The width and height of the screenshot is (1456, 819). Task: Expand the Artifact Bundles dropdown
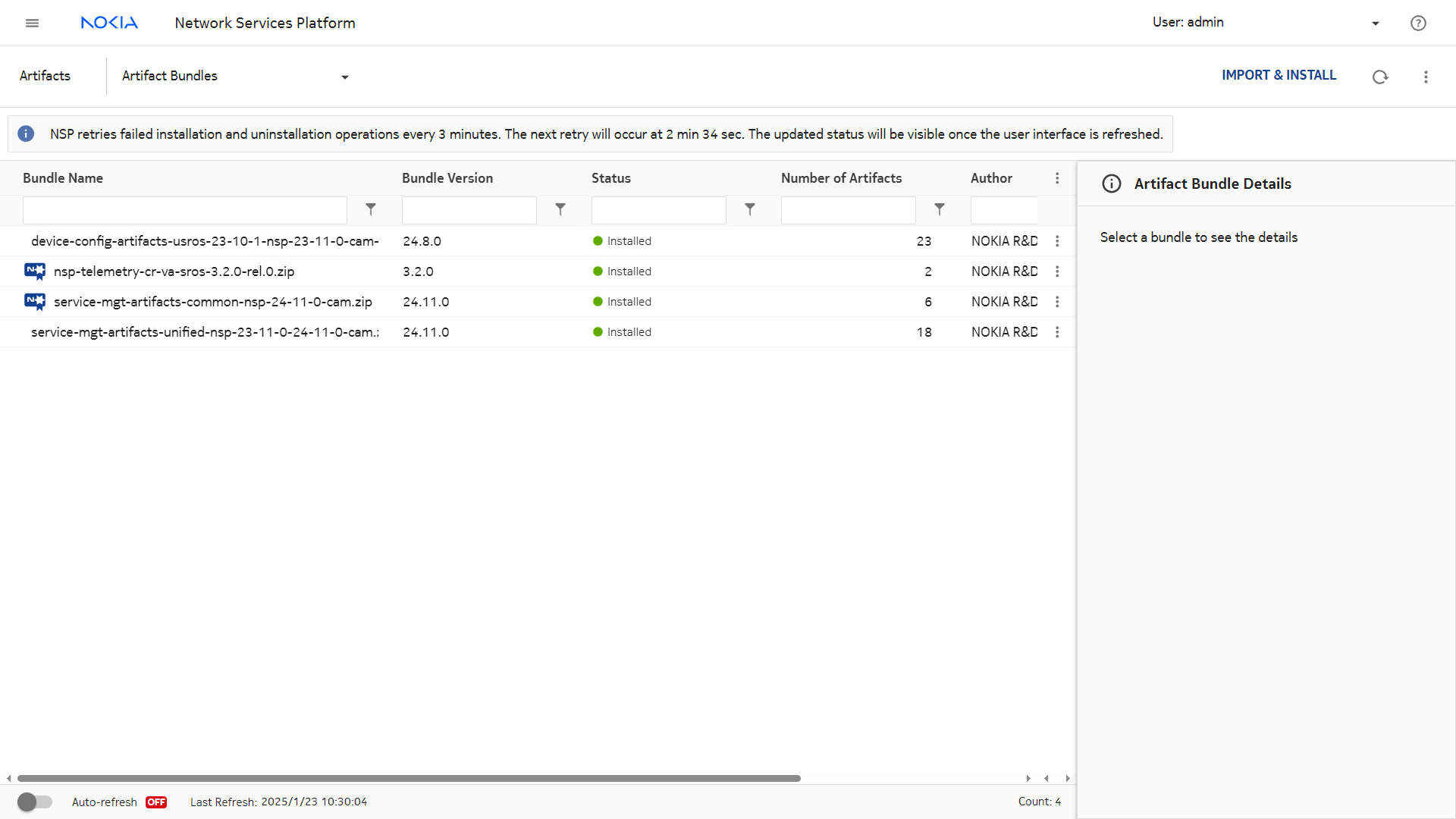coord(344,77)
